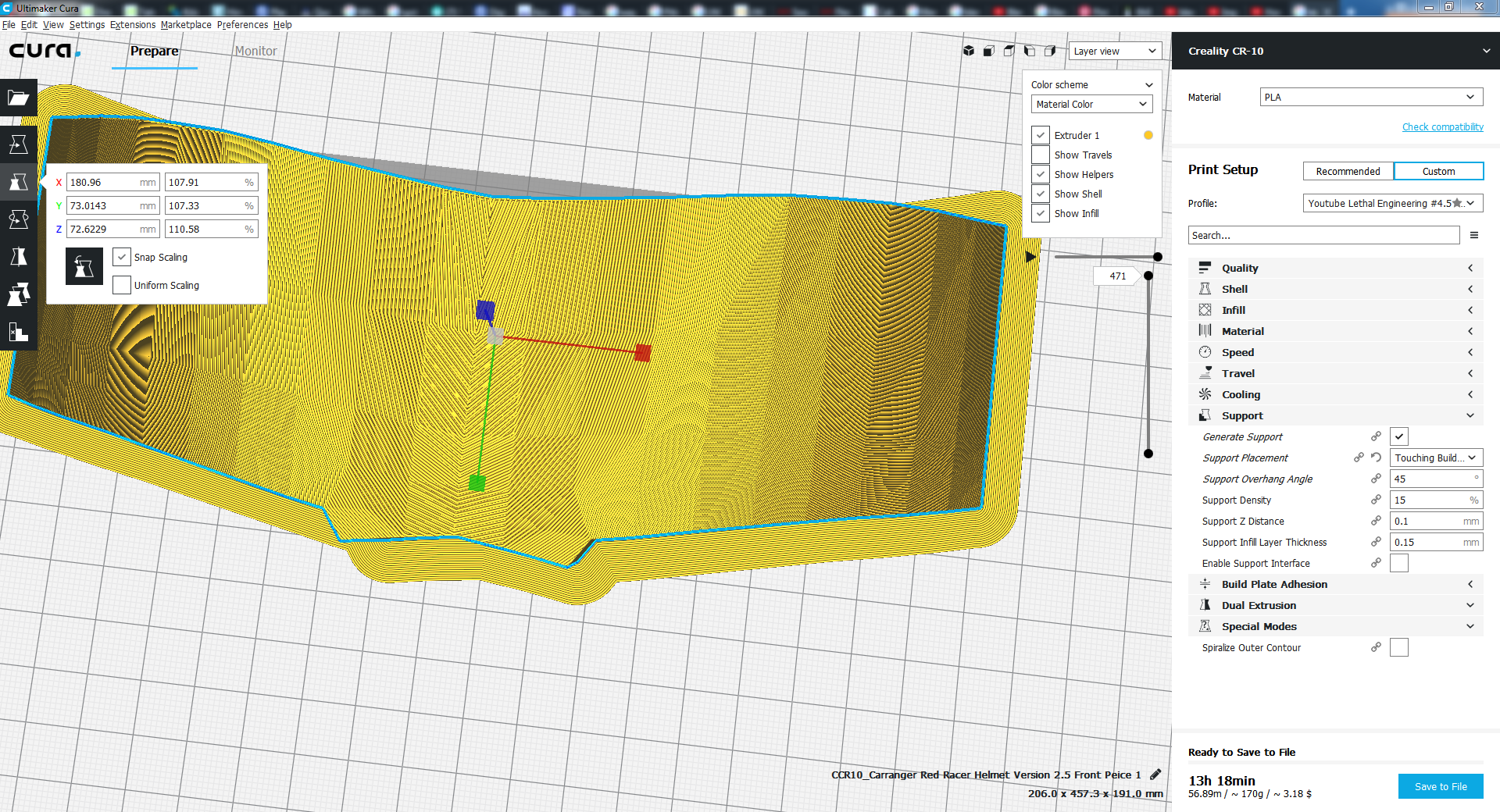Enable Uniform Scaling checkbox

(x=122, y=285)
